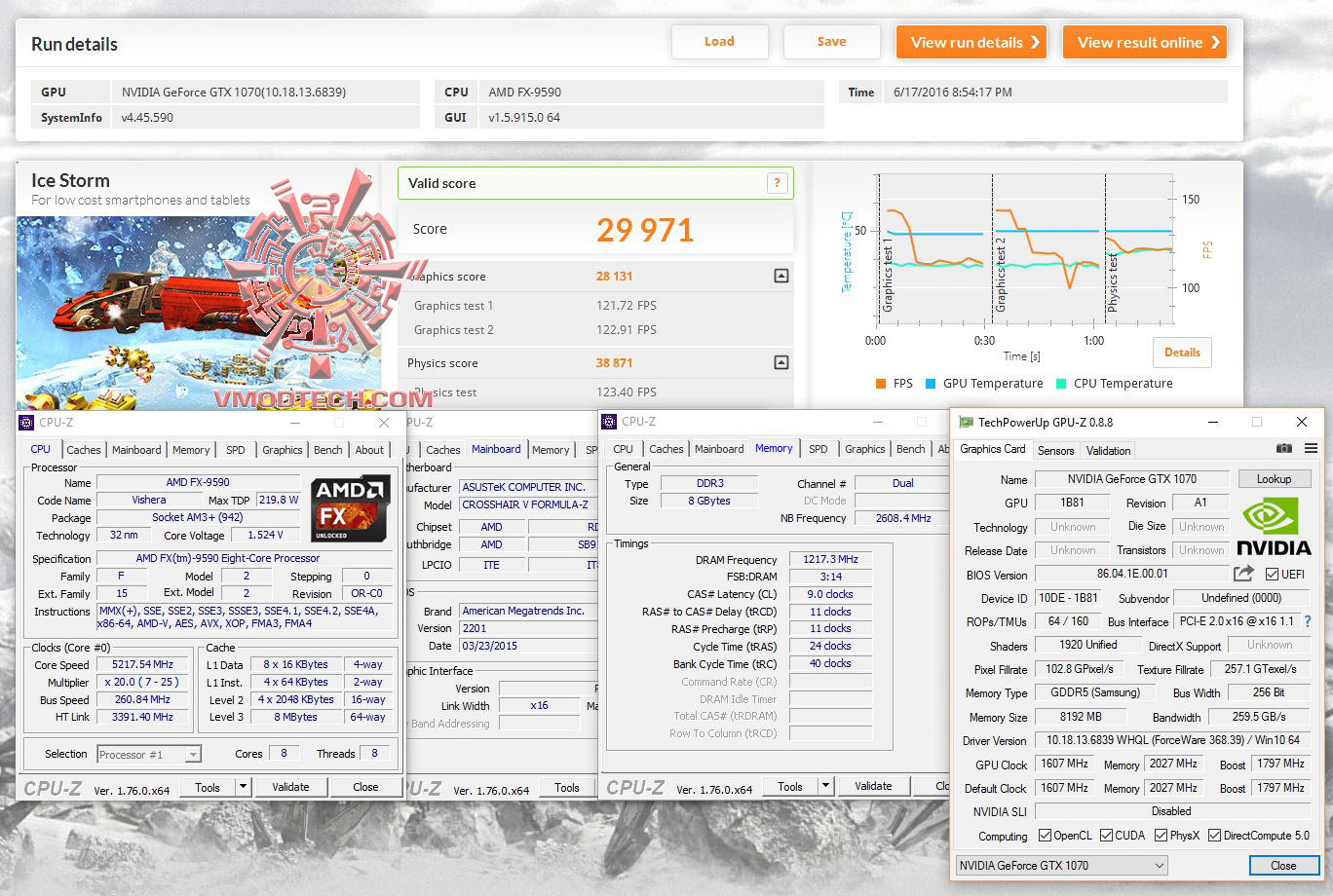
Task: Open the About tab in CPU-Z
Action: pos(369,450)
